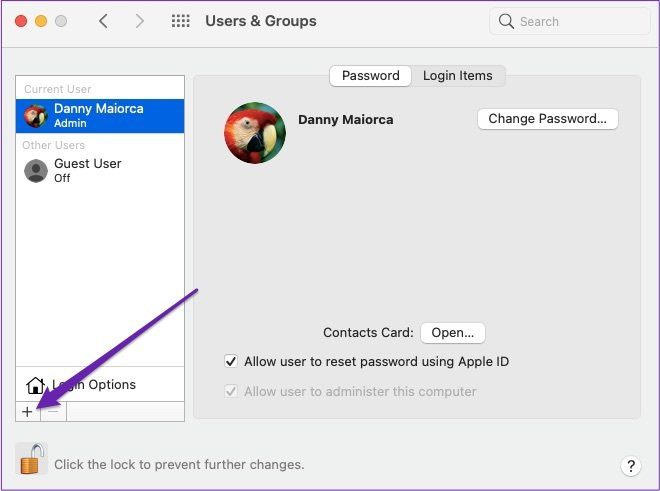Viewport: 660px width, 491px height.
Task: Click the magnifying glass search icon
Action: pos(506,21)
